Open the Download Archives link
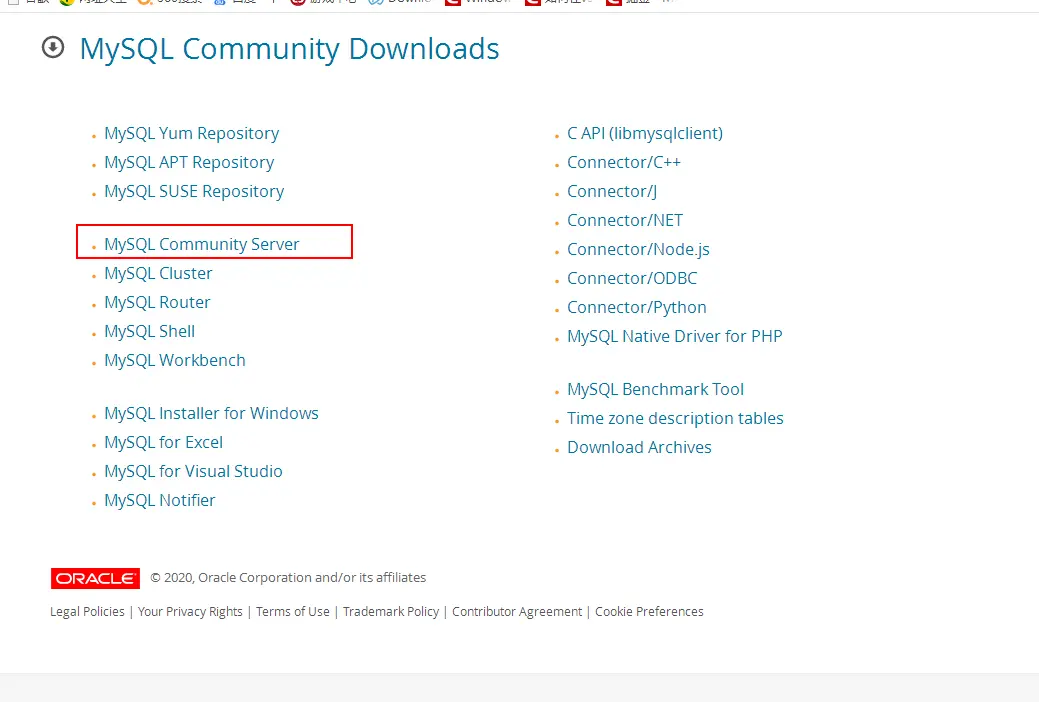Viewport: 1039px width, 702px height. 639,447
